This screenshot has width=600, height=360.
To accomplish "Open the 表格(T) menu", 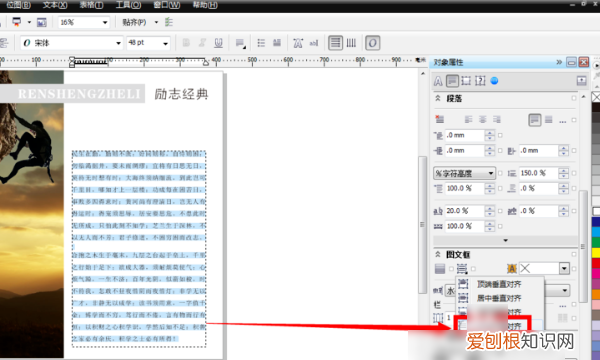I will [x=91, y=5].
